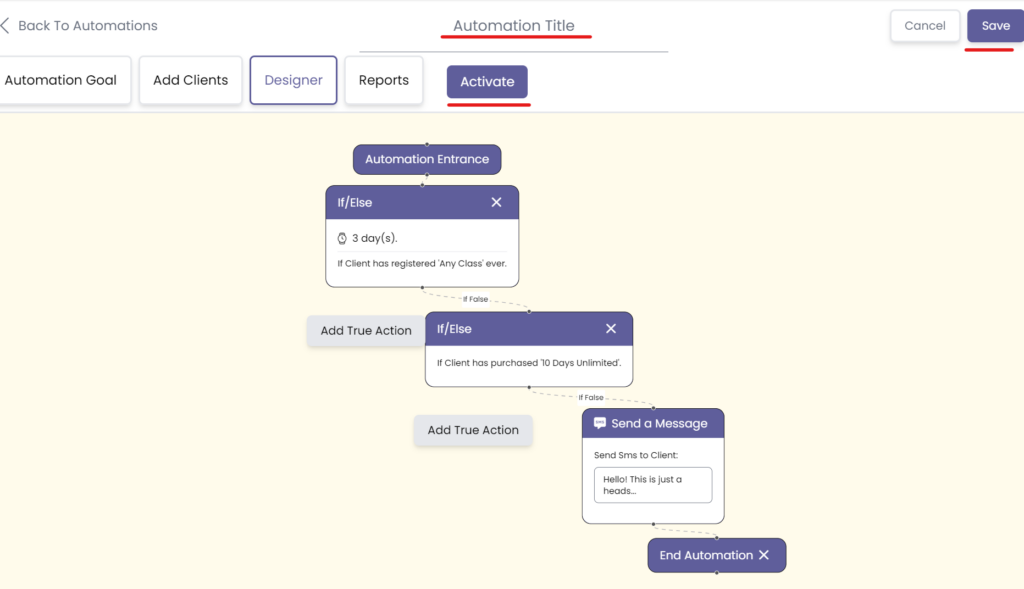This screenshot has width=1024, height=589.
Task: Open the Automation Goal tab
Action: point(61,80)
